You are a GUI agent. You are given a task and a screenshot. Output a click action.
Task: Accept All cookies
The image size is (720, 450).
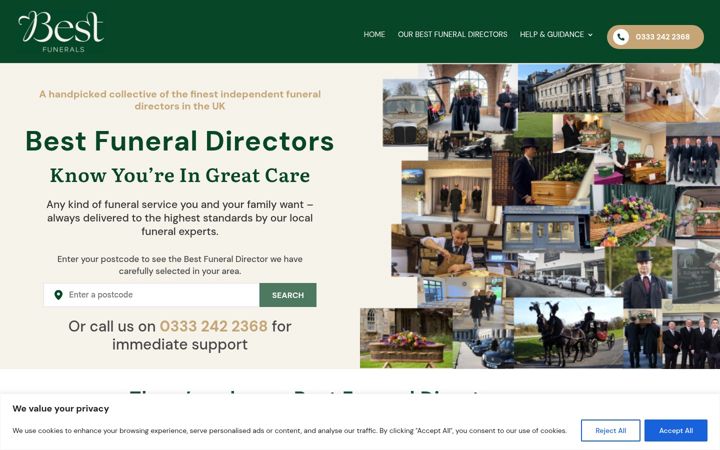coord(675,430)
